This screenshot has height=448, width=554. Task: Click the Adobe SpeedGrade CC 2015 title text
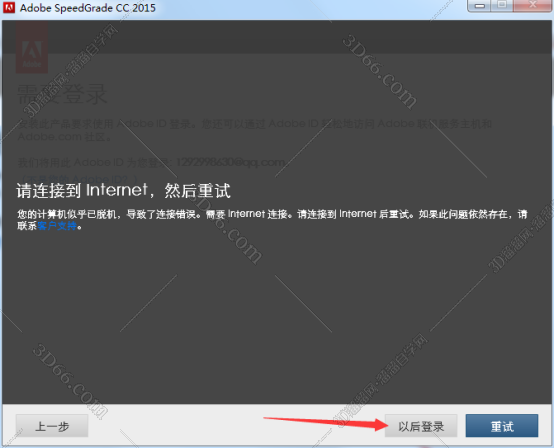tap(88, 8)
